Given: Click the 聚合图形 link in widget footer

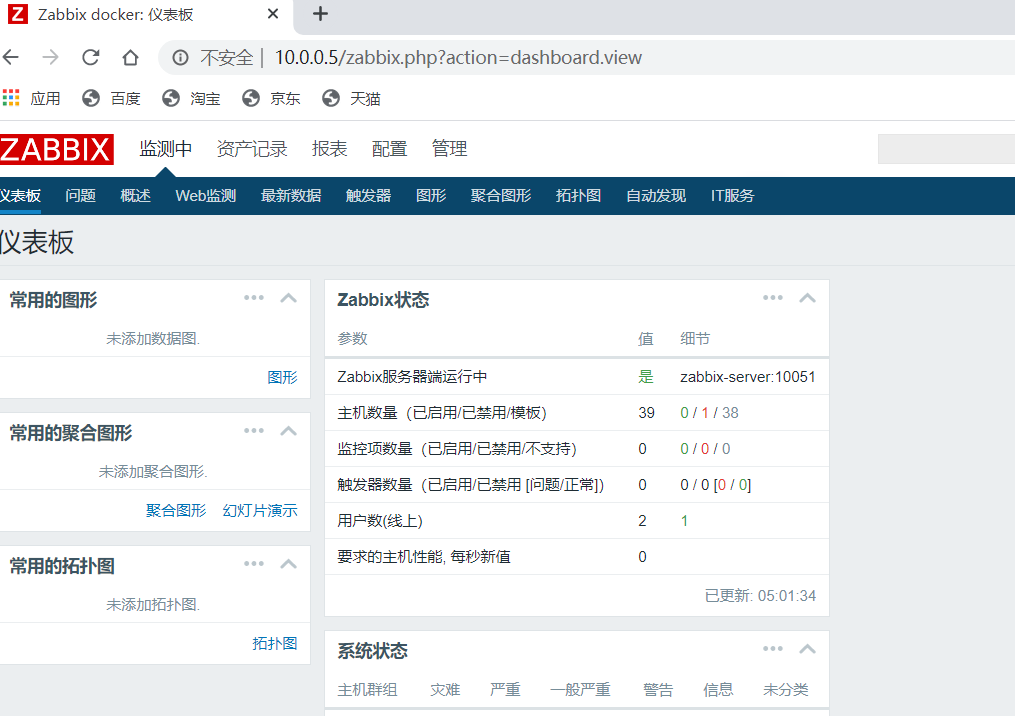Looking at the screenshot, I should [176, 511].
